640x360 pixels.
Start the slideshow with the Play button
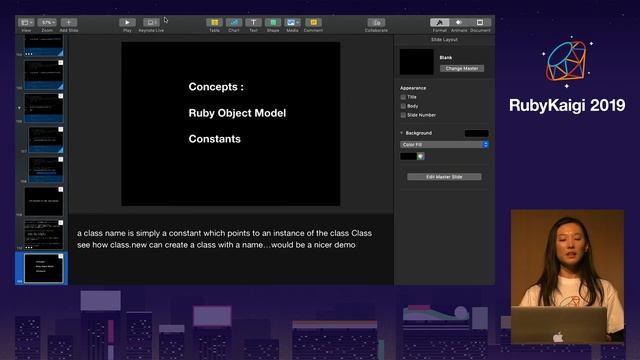point(127,22)
